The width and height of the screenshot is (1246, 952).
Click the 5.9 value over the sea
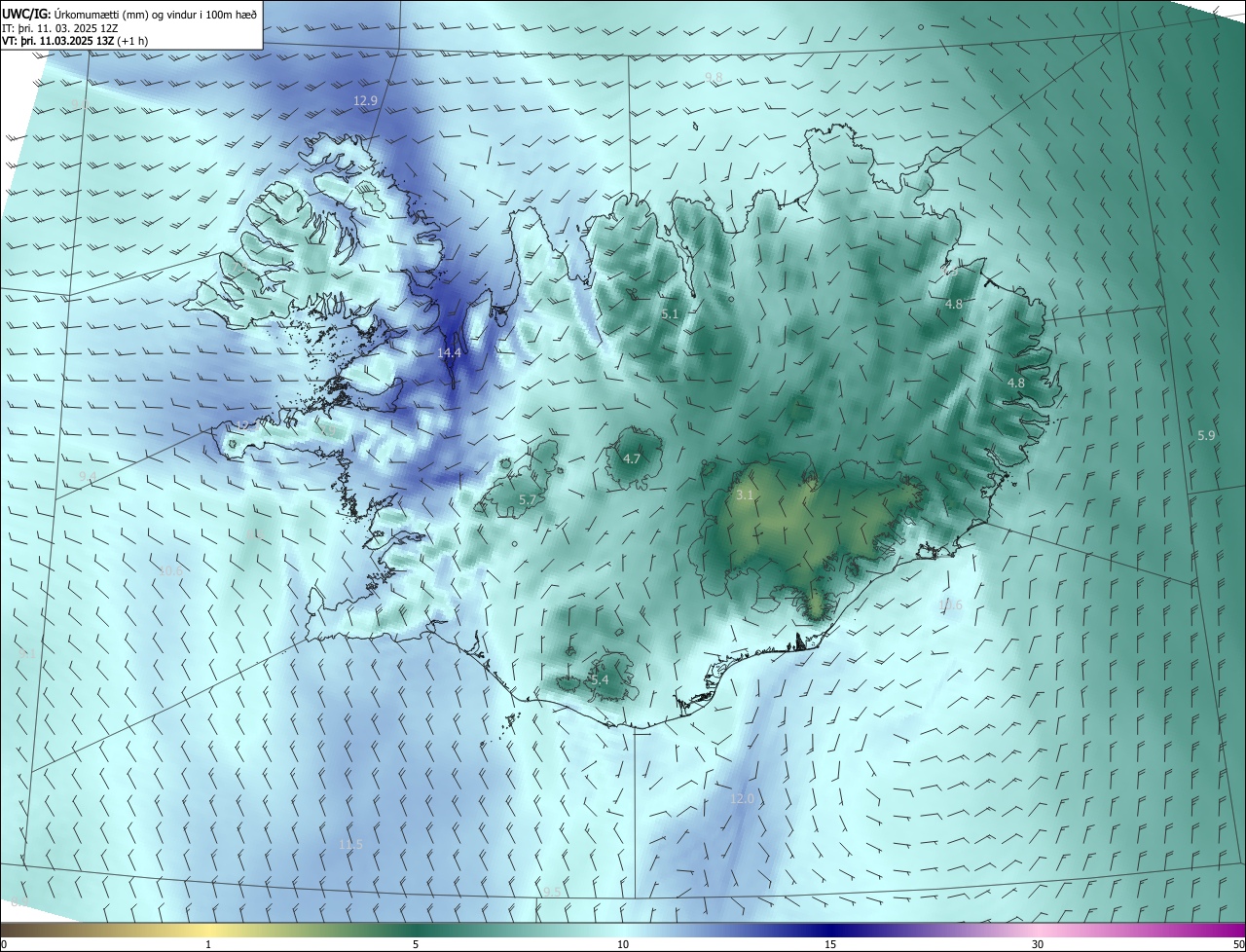1206,435
